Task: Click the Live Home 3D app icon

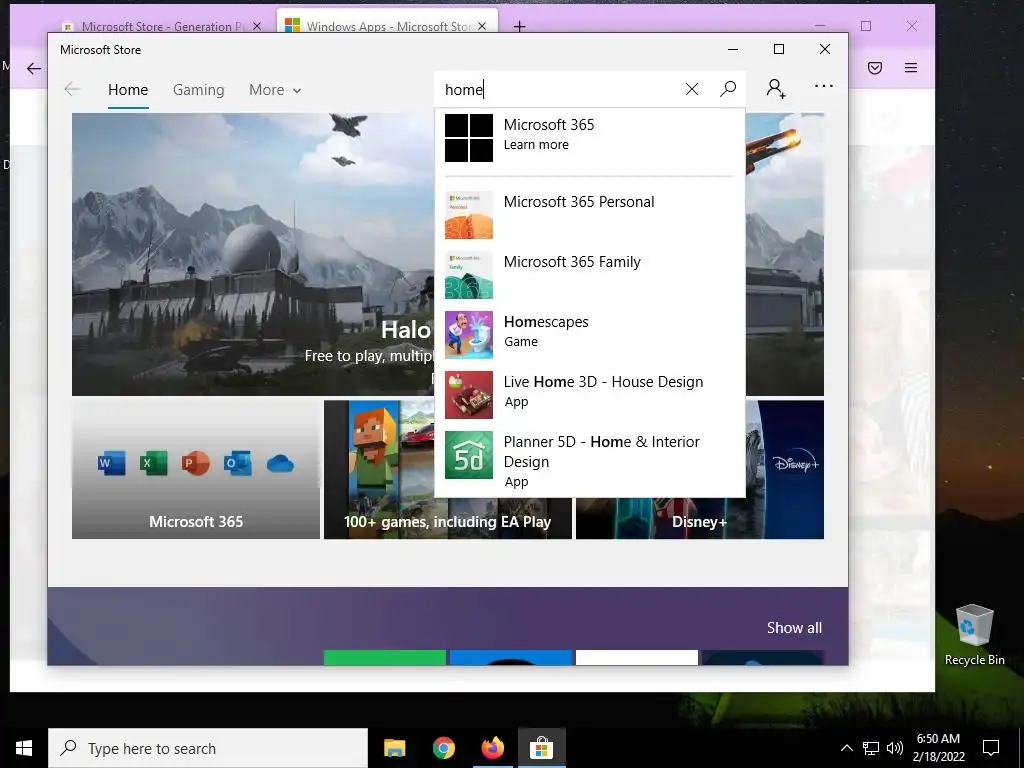Action: (469, 395)
